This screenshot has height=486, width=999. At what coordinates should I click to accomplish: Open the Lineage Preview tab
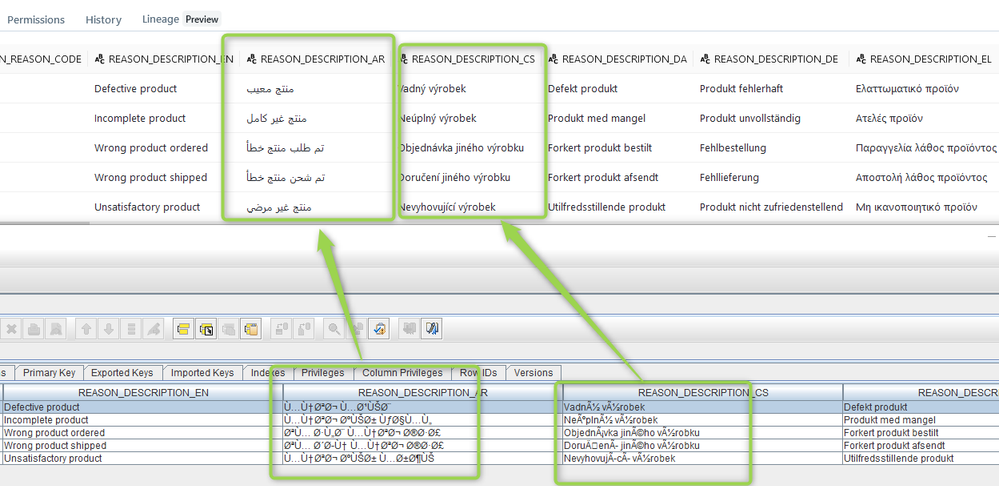click(x=180, y=19)
